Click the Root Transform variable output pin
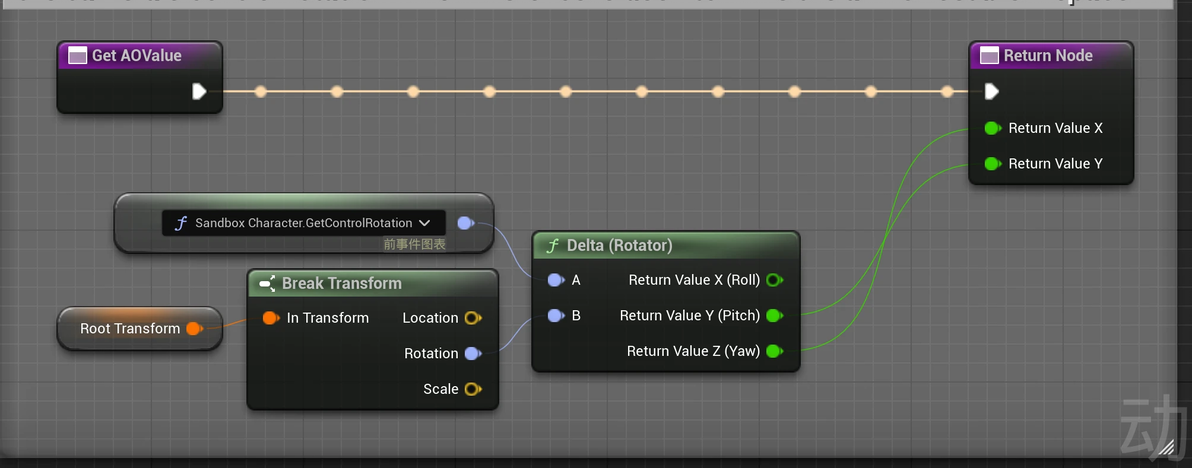The width and height of the screenshot is (1192, 468). [194, 328]
